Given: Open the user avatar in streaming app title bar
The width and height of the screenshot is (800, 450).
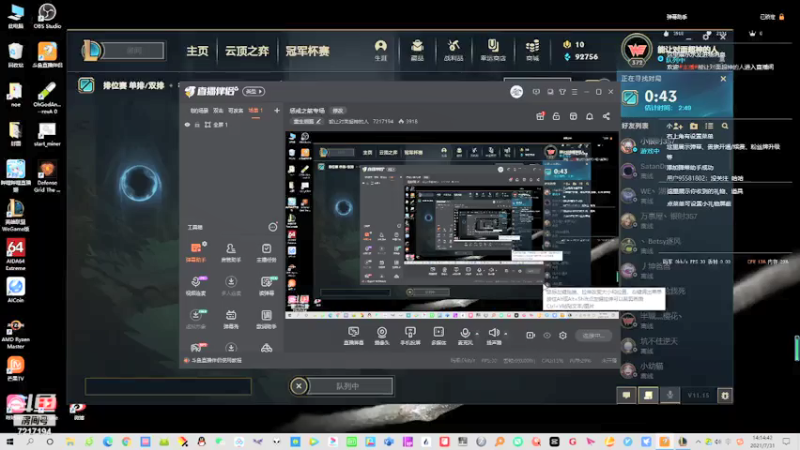Looking at the screenshot, I should tap(516, 92).
